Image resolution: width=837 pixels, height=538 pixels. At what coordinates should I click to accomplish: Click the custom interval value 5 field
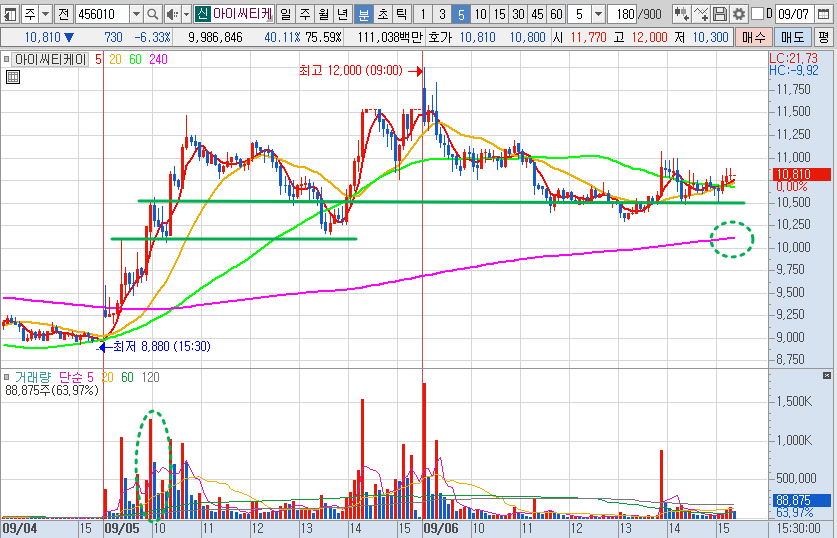pos(580,14)
